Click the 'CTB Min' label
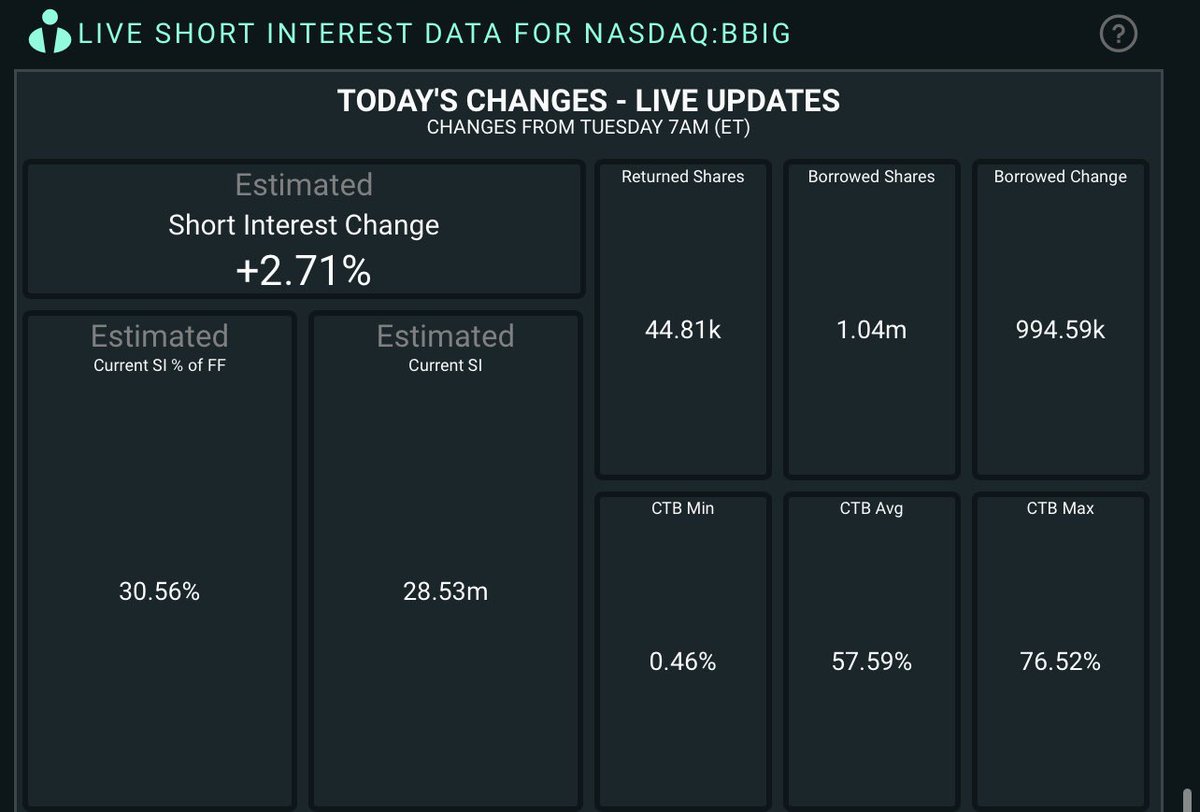Image resolution: width=1200 pixels, height=812 pixels. pos(683,508)
